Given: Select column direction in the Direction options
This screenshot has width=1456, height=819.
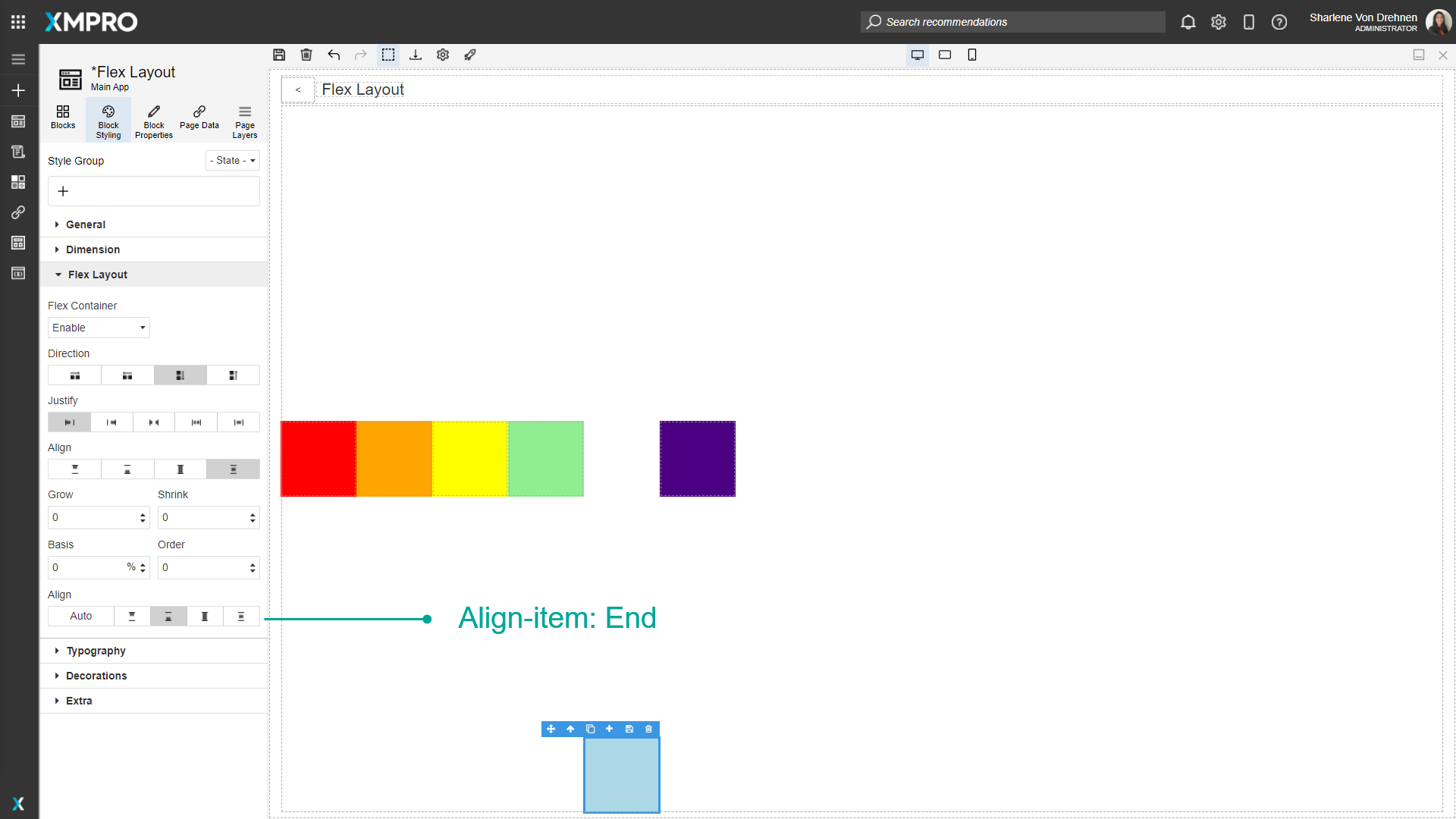Looking at the screenshot, I should [x=180, y=375].
